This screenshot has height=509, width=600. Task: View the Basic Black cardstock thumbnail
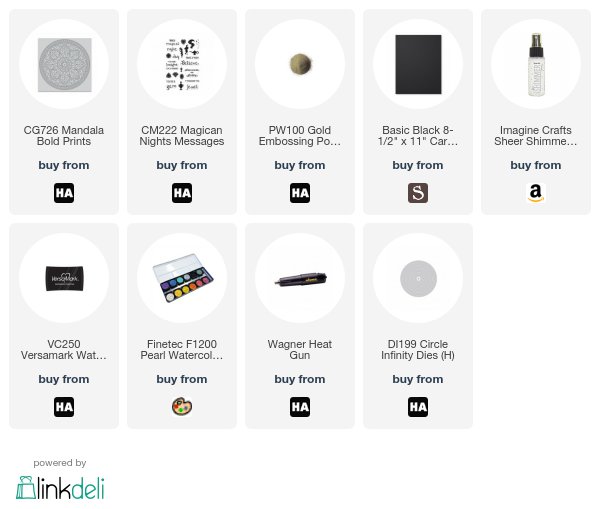418,64
